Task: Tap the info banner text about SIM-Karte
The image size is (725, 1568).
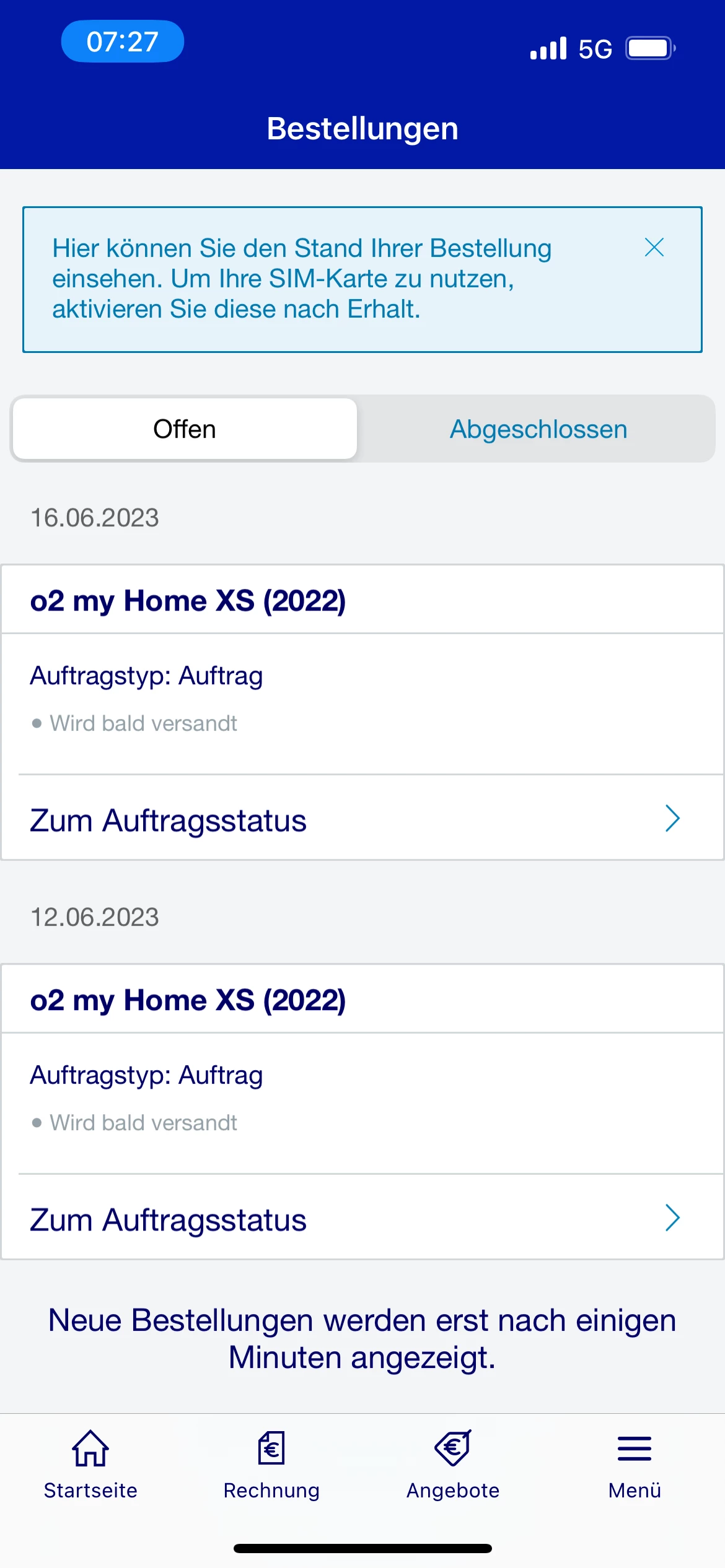Action: click(x=301, y=279)
